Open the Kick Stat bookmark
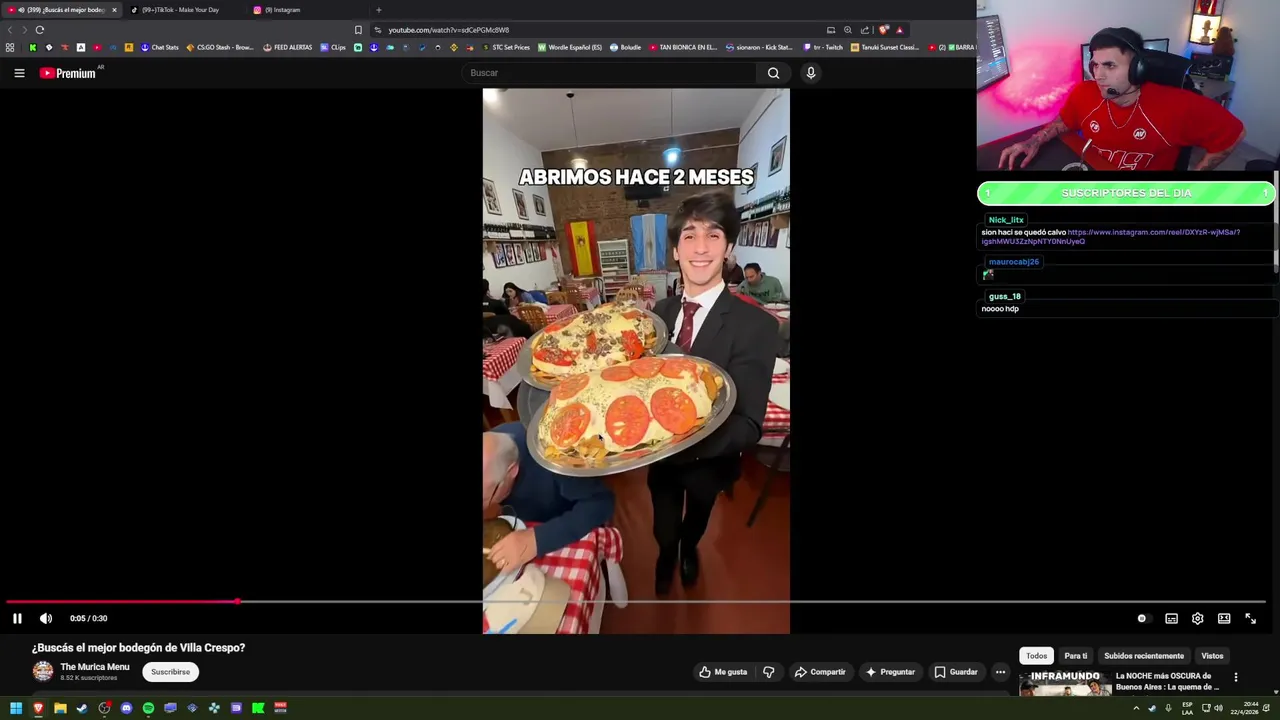 [x=759, y=47]
